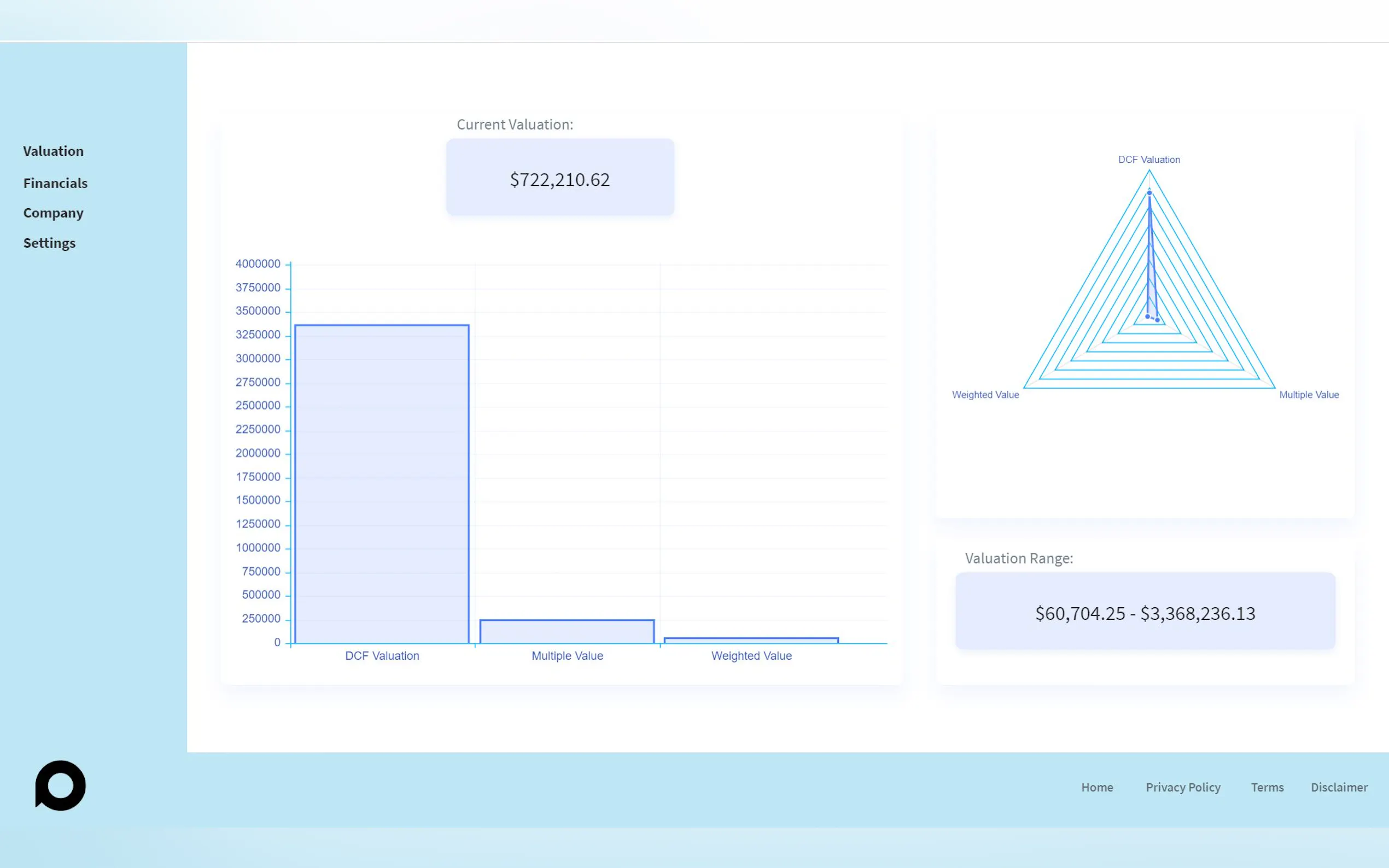Click the Weighted Value bar in the chart
The image size is (1389, 868).
coord(751,641)
